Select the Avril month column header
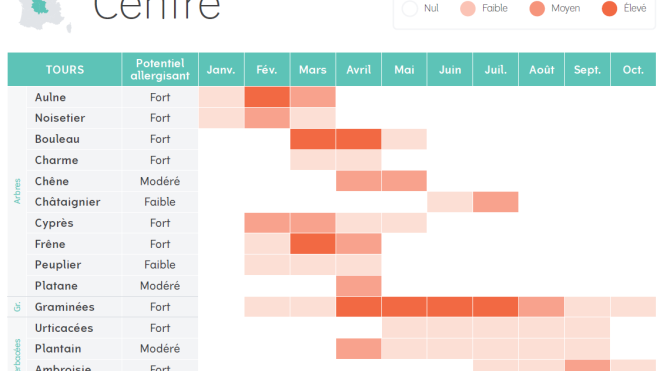This screenshot has width=660, height=371. click(x=359, y=69)
